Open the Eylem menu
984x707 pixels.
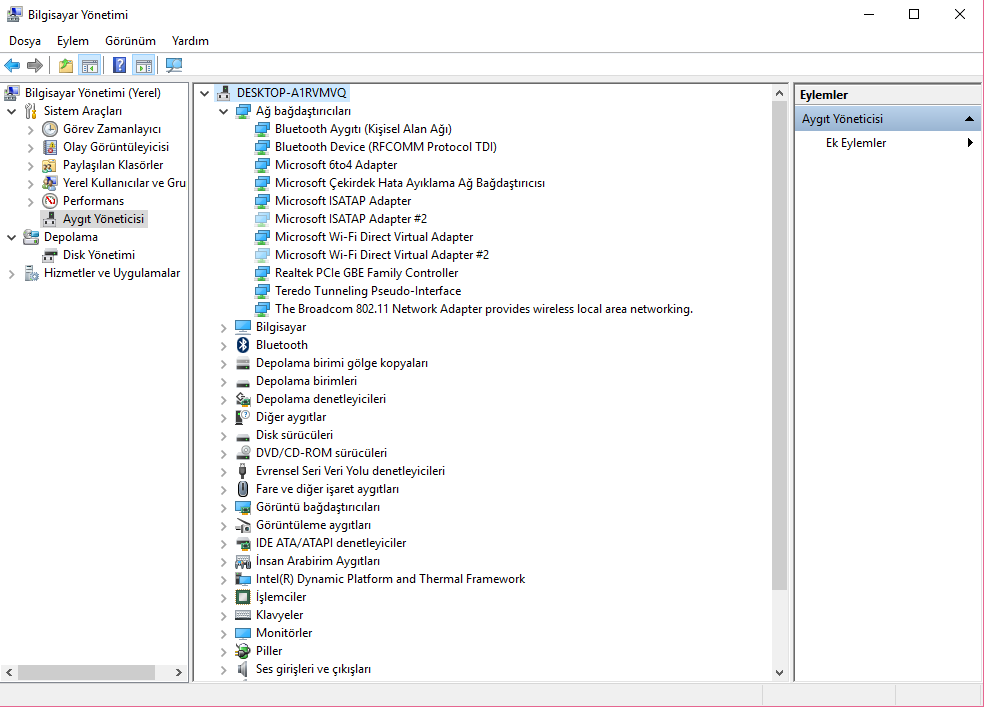point(73,41)
